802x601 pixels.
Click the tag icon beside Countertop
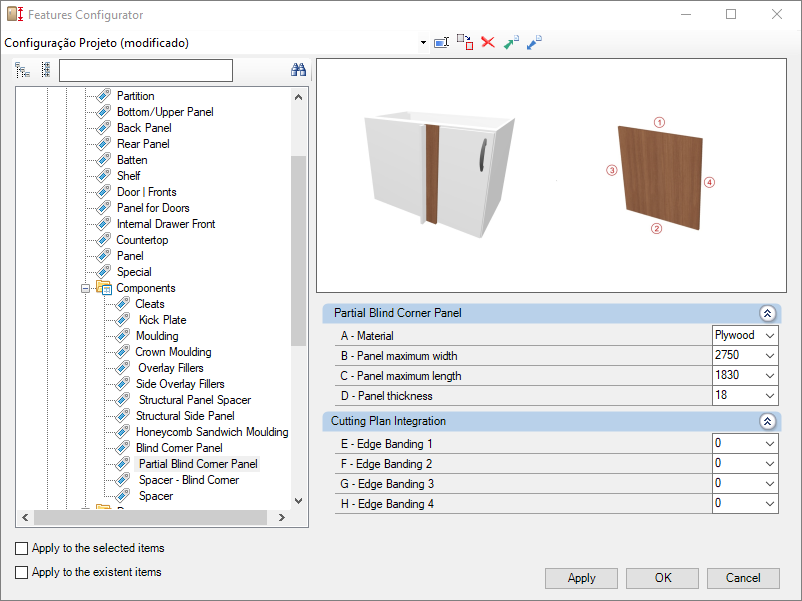(104, 240)
